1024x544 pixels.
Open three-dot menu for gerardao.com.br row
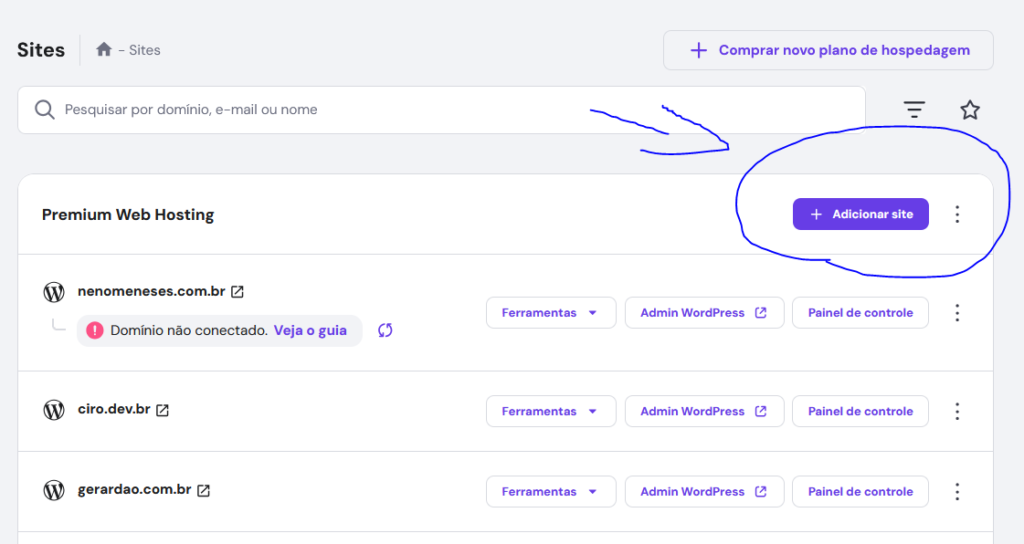[957, 491]
